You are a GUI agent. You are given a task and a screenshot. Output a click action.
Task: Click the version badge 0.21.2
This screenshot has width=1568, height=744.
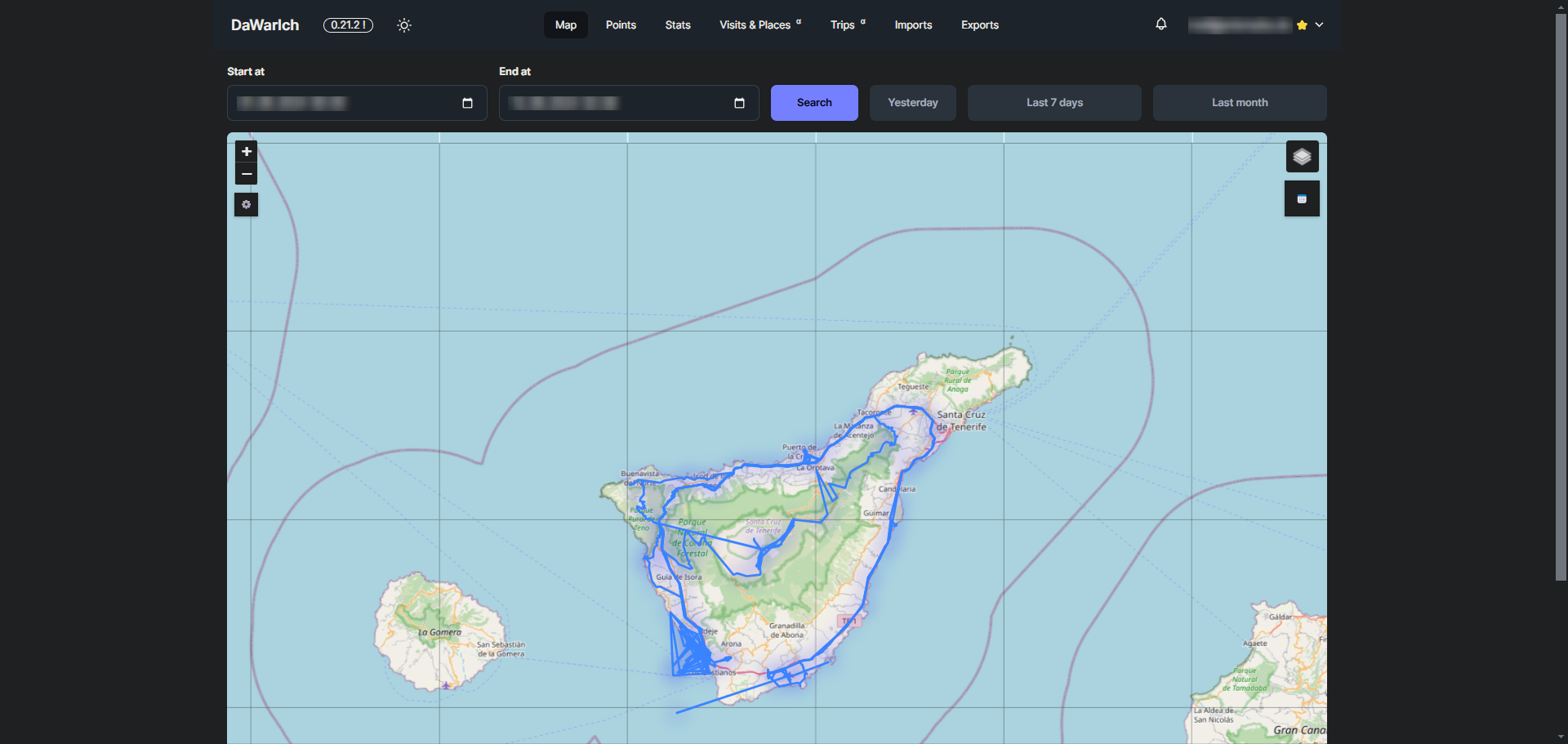click(x=348, y=25)
